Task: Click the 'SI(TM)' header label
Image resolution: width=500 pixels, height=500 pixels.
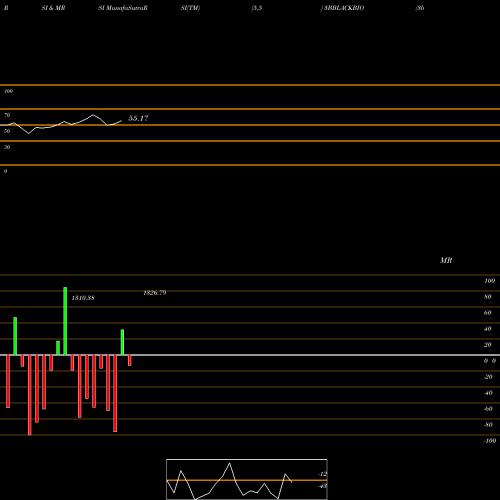Action: pyautogui.click(x=190, y=8)
